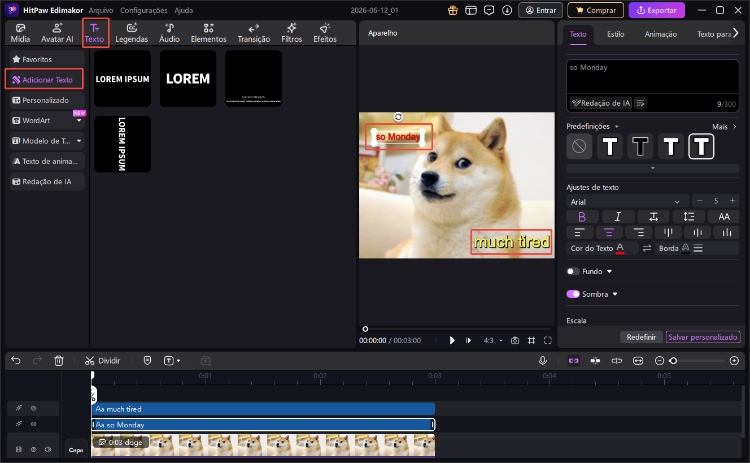Open the feedback message icon in title bar
Image resolution: width=750 pixels, height=463 pixels.
[489, 10]
